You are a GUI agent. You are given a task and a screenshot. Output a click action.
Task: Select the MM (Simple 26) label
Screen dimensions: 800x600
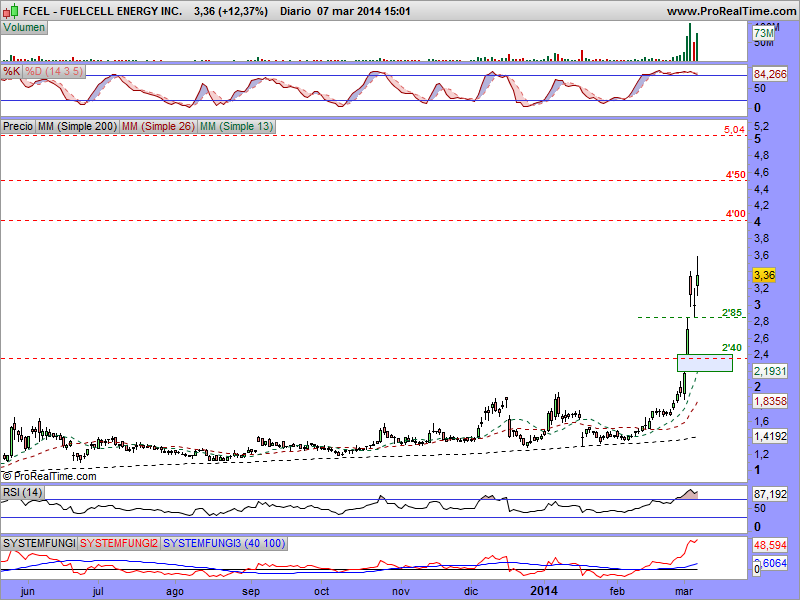[x=156, y=127]
